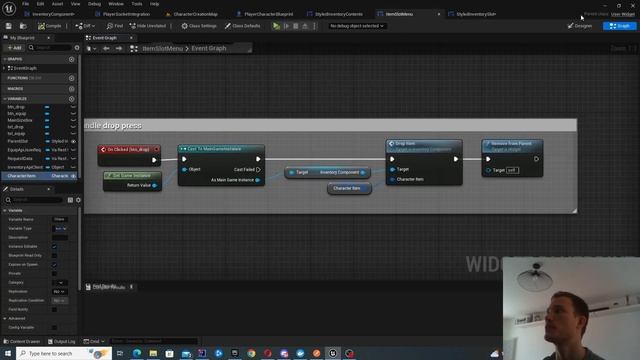Click the Unreal Engine logo icon
This screenshot has height=360, width=640.
[x=9, y=8]
